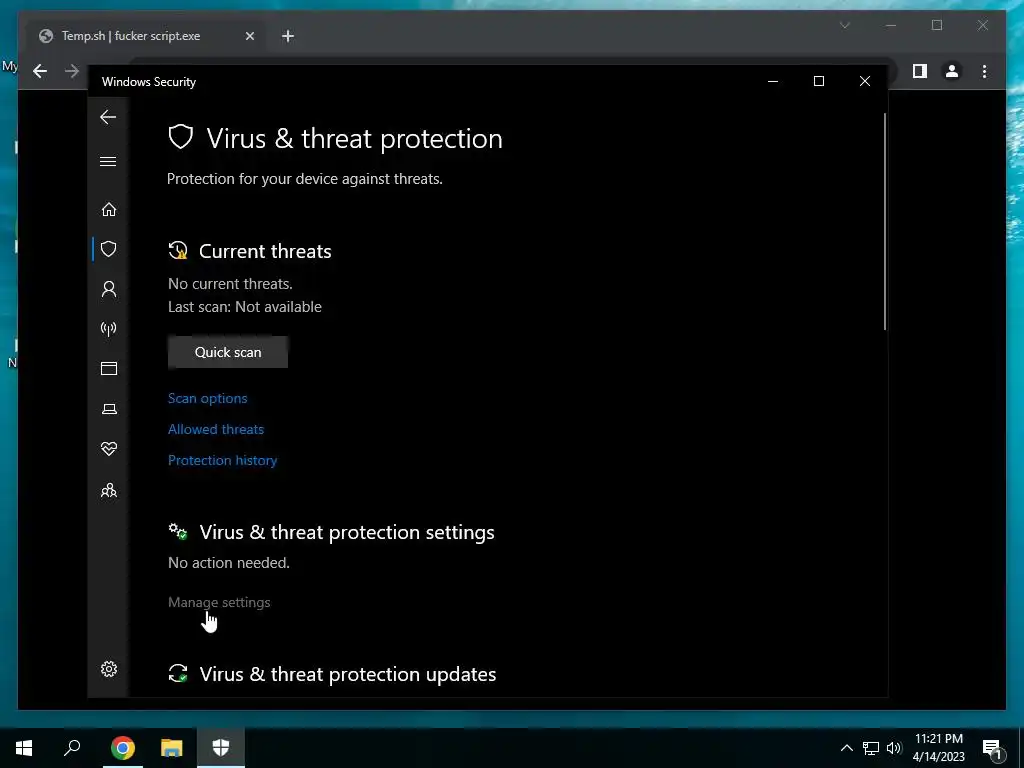This screenshot has height=768, width=1024.
Task: Open Firewall & network protection icon
Action: click(x=108, y=328)
